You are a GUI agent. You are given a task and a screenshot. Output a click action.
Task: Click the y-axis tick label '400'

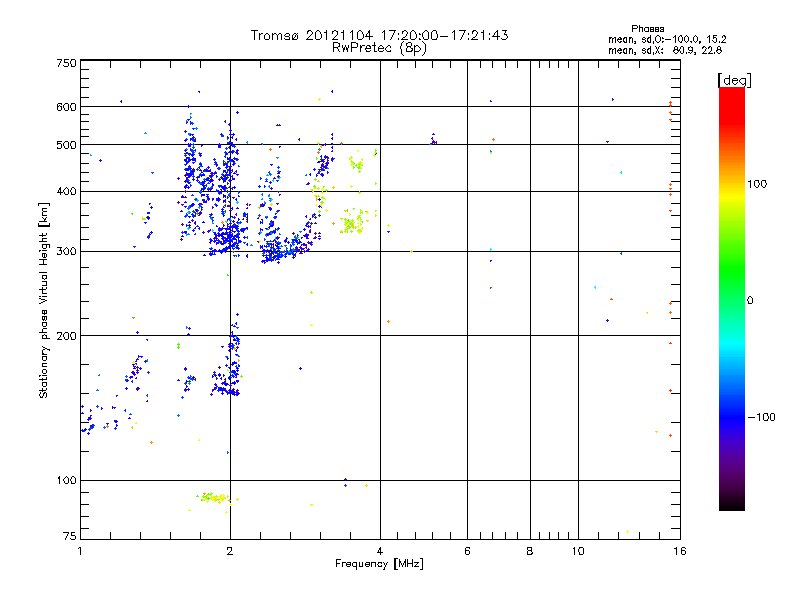tap(66, 192)
